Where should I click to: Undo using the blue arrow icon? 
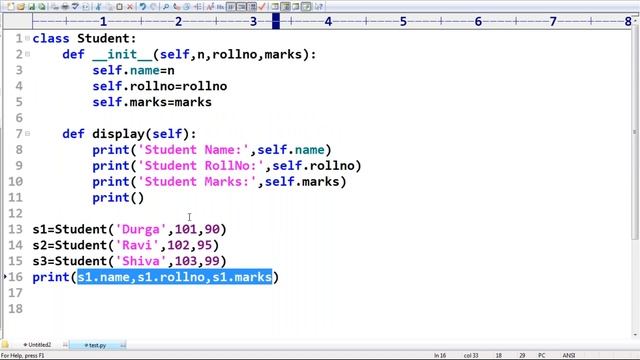tap(142, 7)
